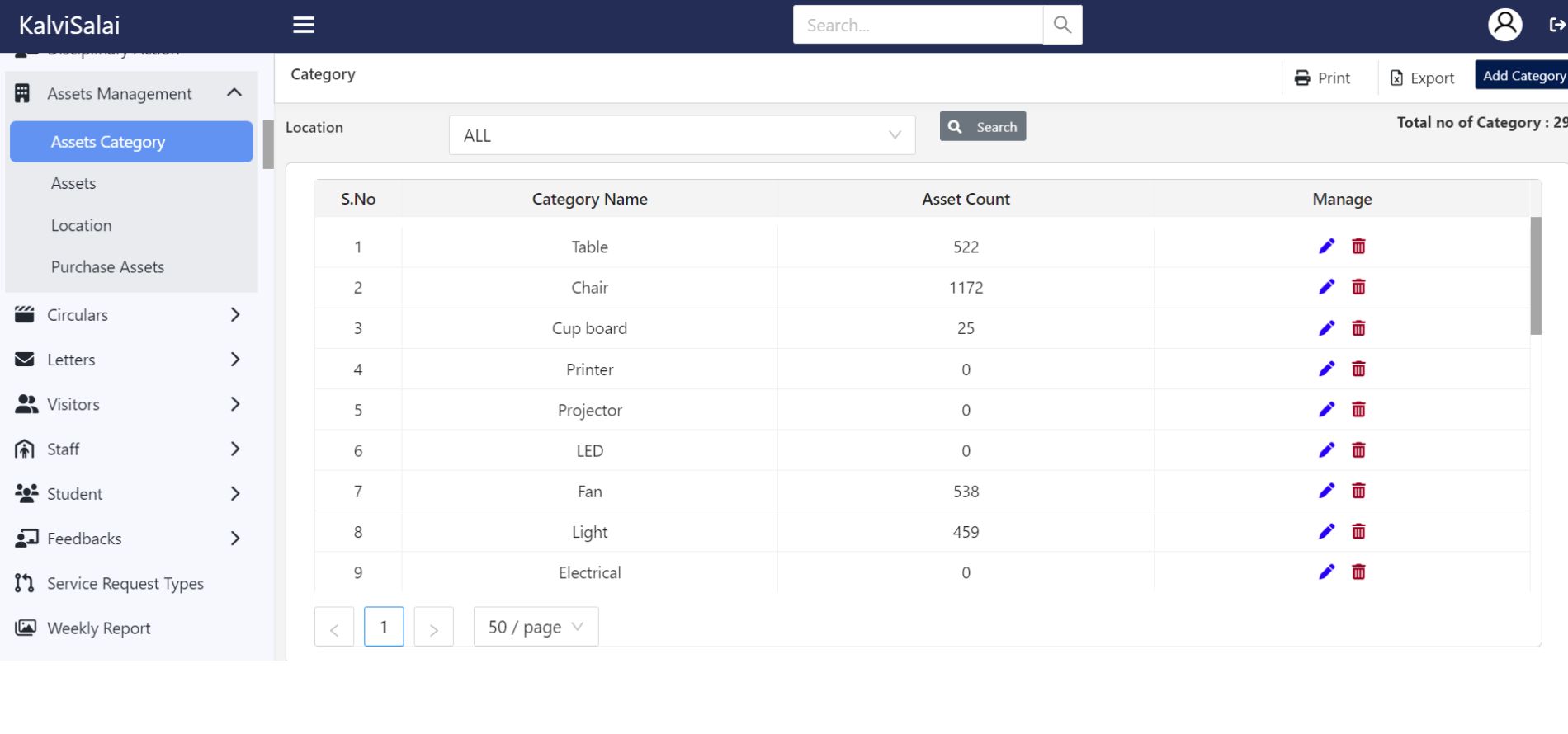Edit the Cup board category
Image resolution: width=1568 pixels, height=734 pixels.
coord(1326,327)
